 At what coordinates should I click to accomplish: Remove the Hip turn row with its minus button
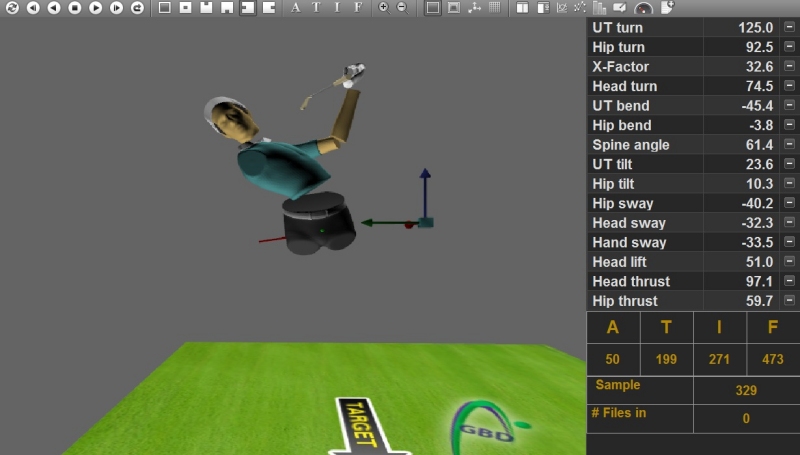point(789,46)
